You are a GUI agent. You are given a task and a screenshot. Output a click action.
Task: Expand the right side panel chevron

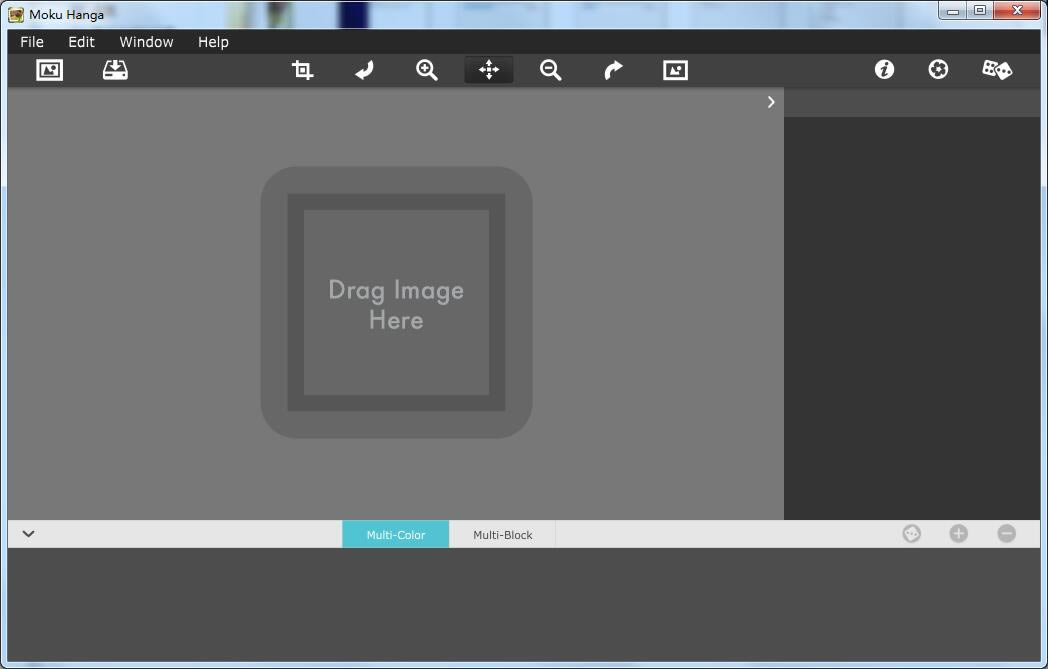[x=770, y=101]
